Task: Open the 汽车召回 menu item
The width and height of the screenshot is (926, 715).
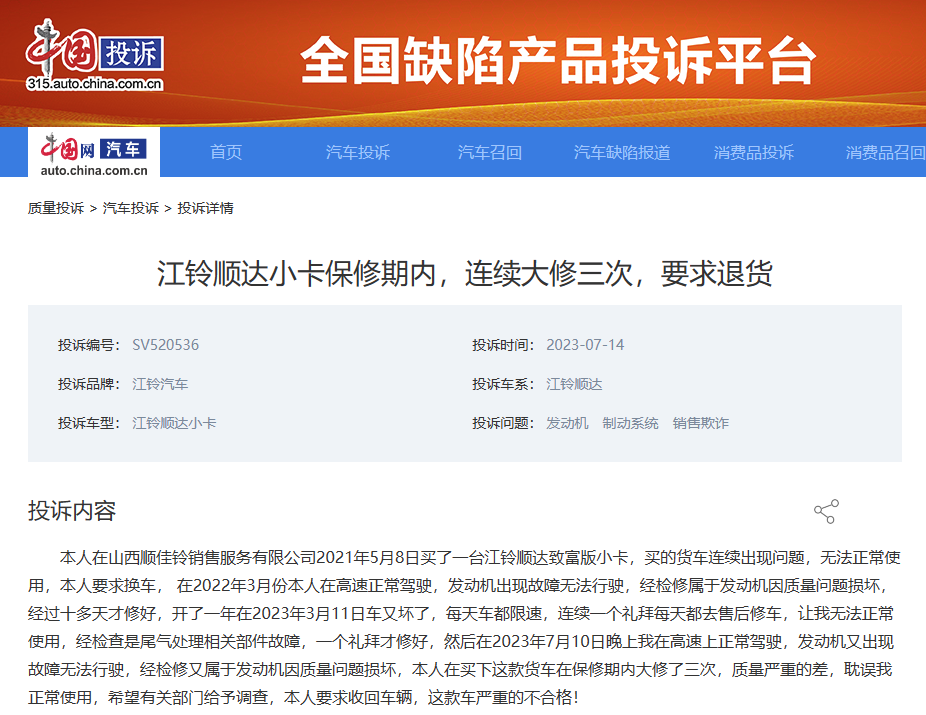Action: point(490,152)
